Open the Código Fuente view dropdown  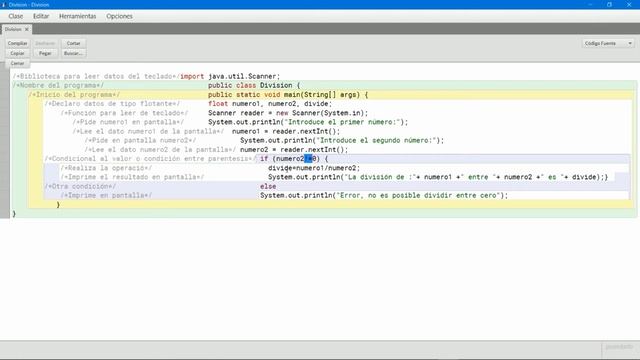[x=608, y=43]
